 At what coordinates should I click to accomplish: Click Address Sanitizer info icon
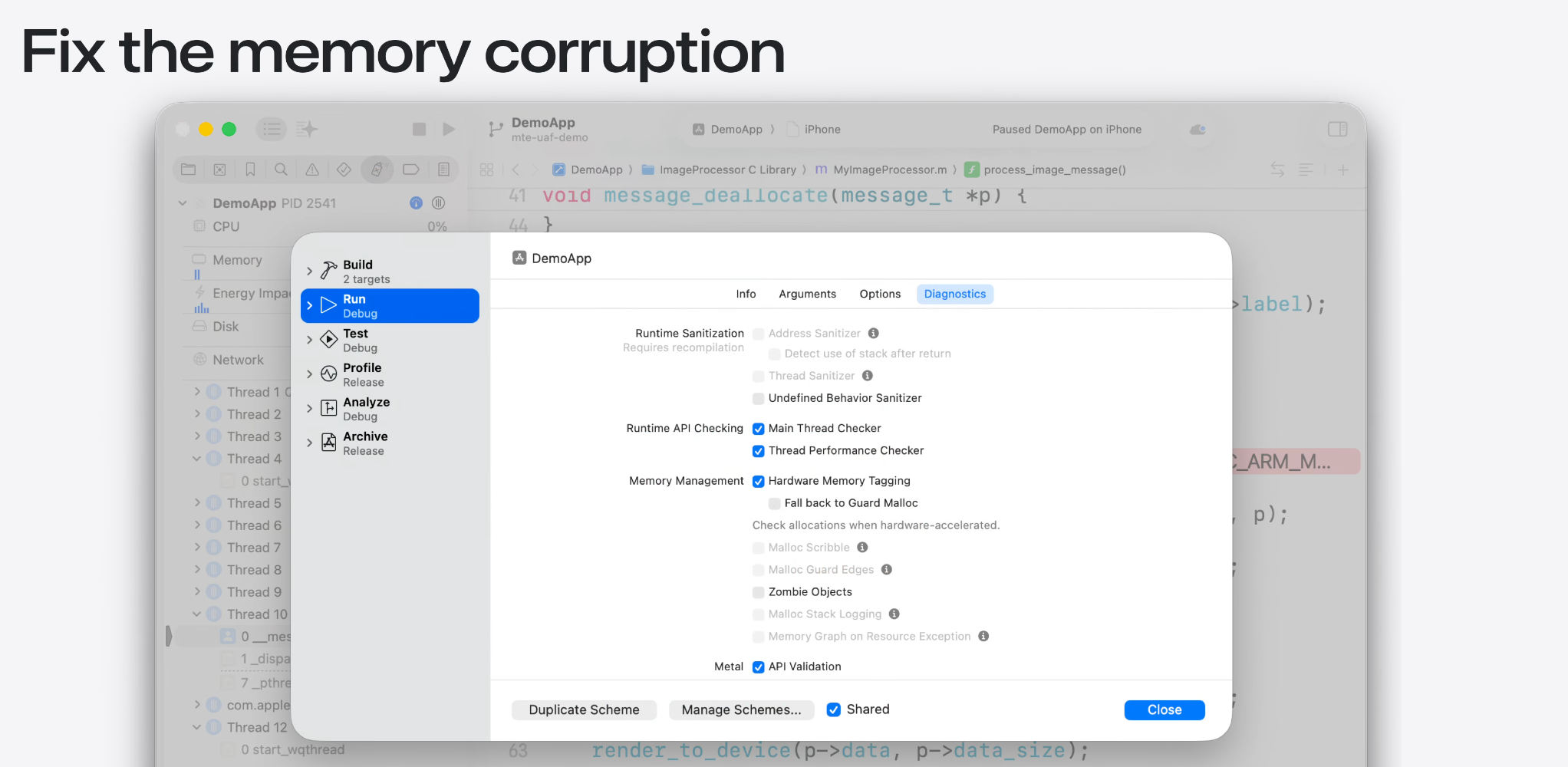pyautogui.click(x=873, y=333)
